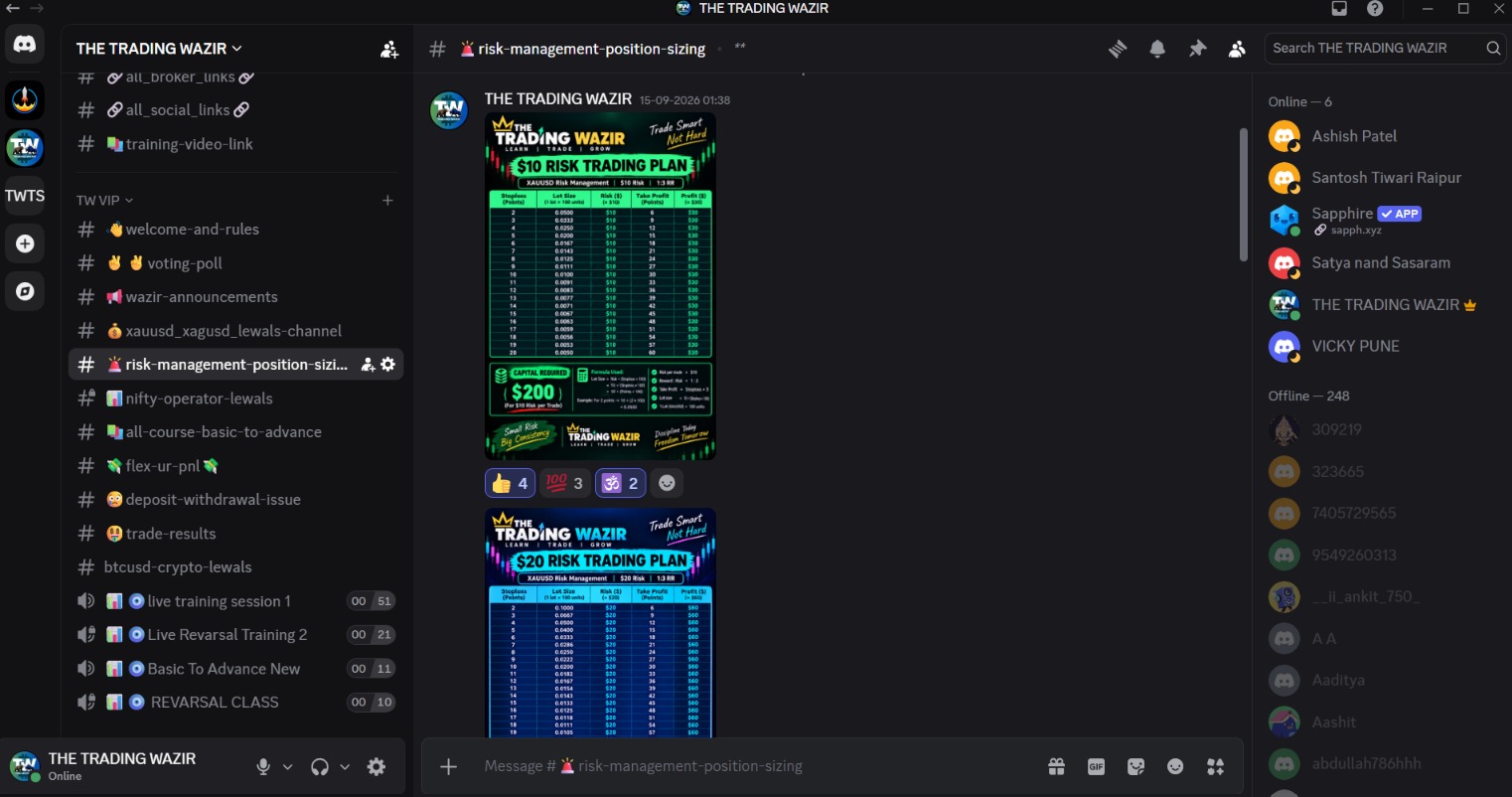Open $20 Risk Trading Plan image

point(600,622)
